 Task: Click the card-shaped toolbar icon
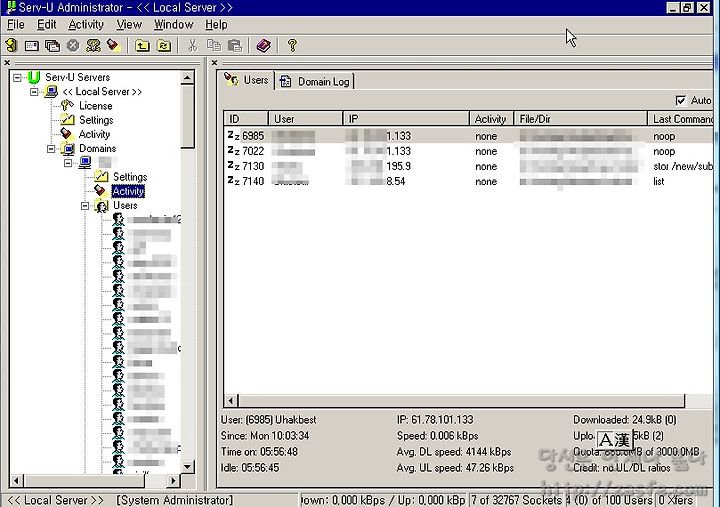click(x=32, y=46)
